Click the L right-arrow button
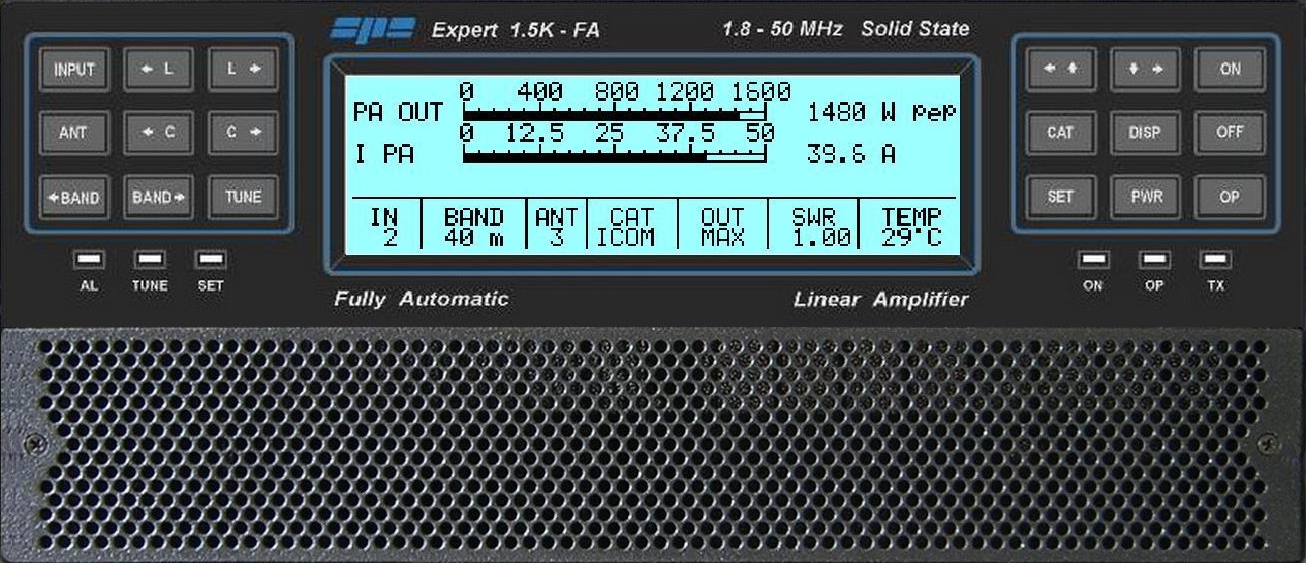Image resolution: width=1306 pixels, height=563 pixels. 243,70
